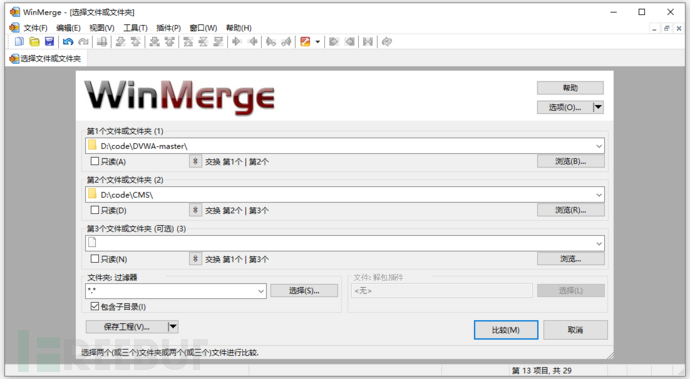This screenshot has height=379, width=690.
Task: Open the arrow next to 选项(O)... button
Action: (x=598, y=107)
